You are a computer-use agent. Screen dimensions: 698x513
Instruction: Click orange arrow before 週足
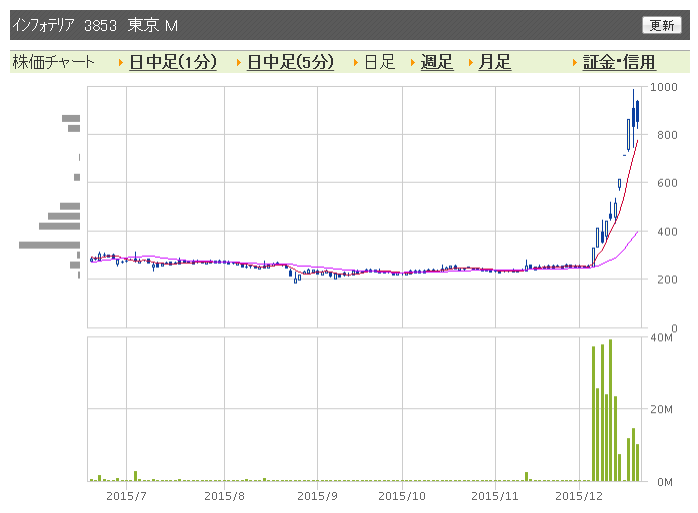tap(413, 63)
